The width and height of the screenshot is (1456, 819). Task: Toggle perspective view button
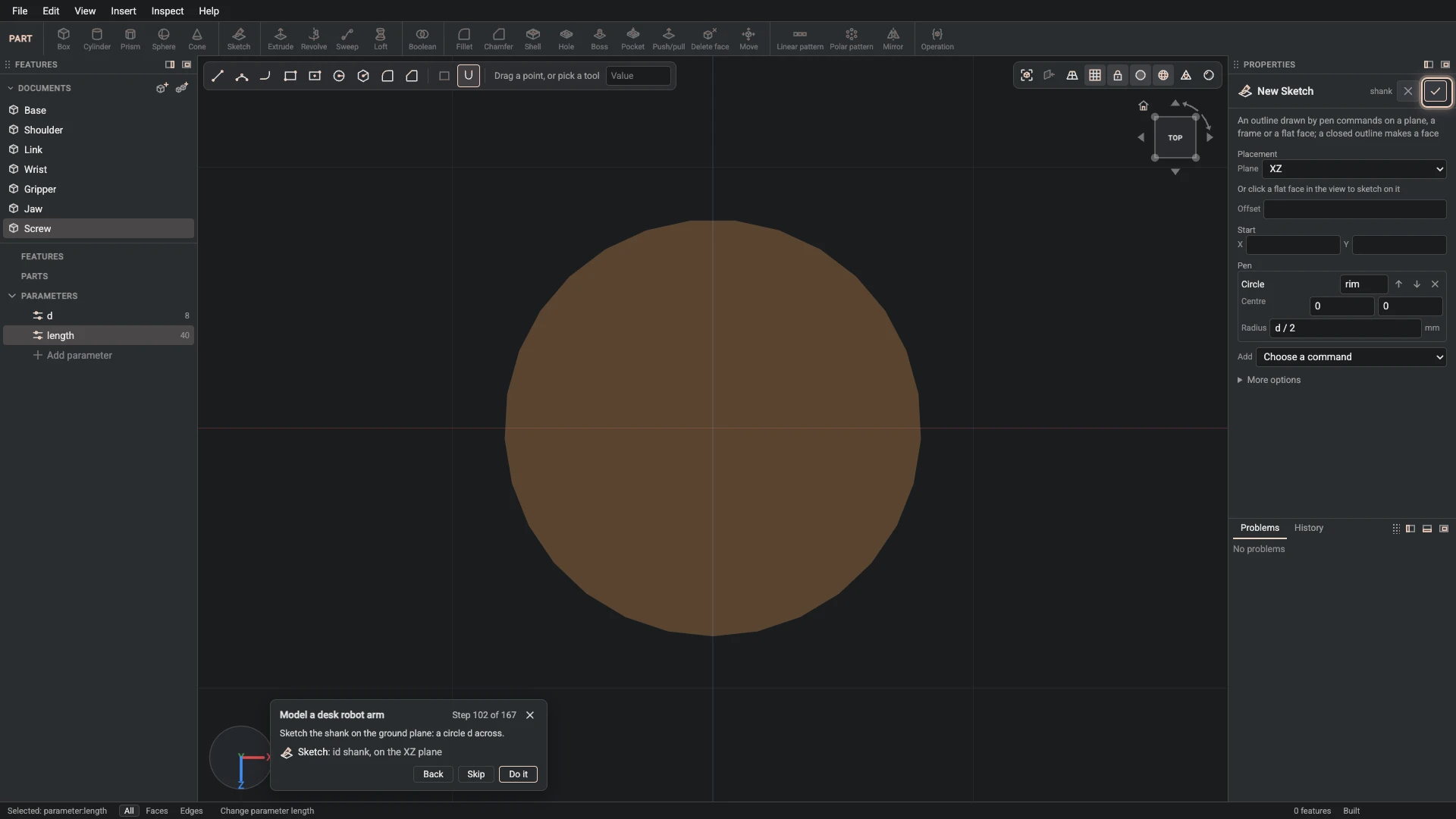(x=1072, y=75)
